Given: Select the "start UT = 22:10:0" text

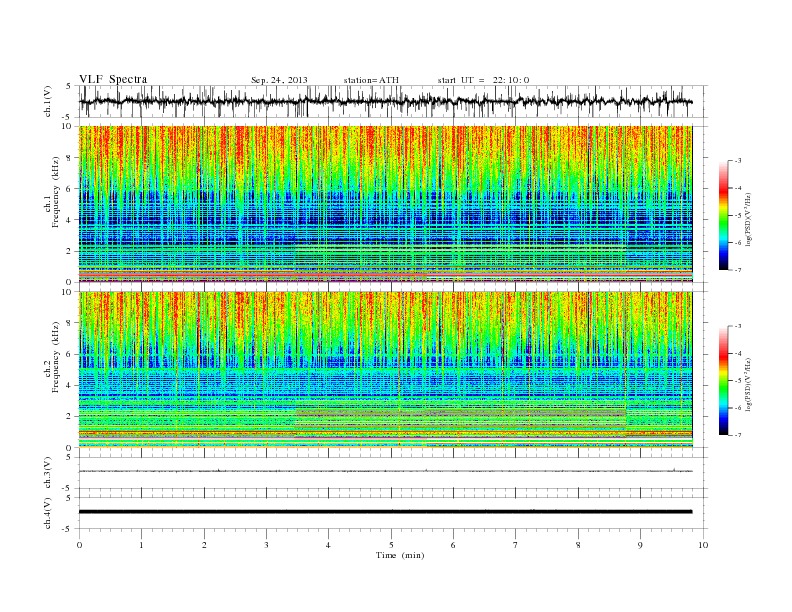Looking at the screenshot, I should (483, 80).
